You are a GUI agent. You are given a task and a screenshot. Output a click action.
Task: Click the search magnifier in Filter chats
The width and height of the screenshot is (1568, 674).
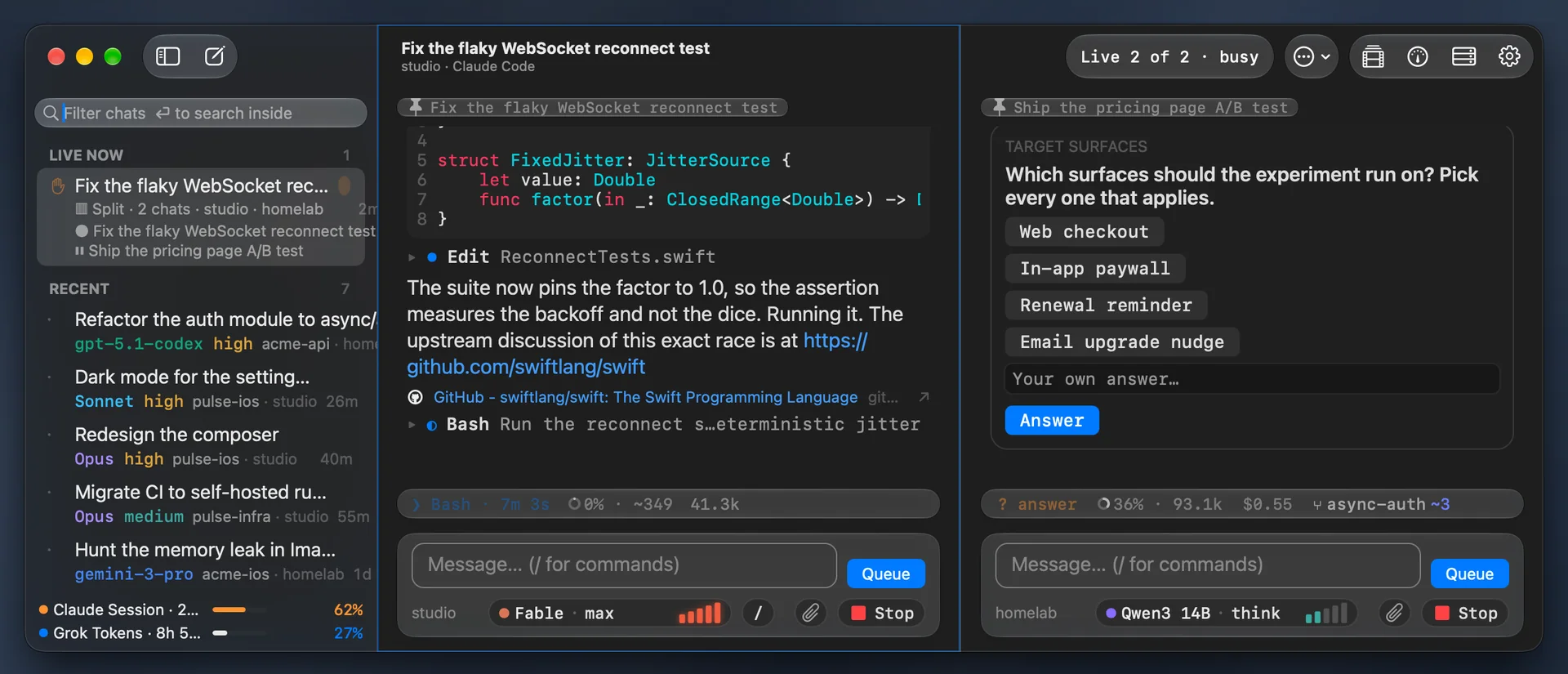[51, 113]
